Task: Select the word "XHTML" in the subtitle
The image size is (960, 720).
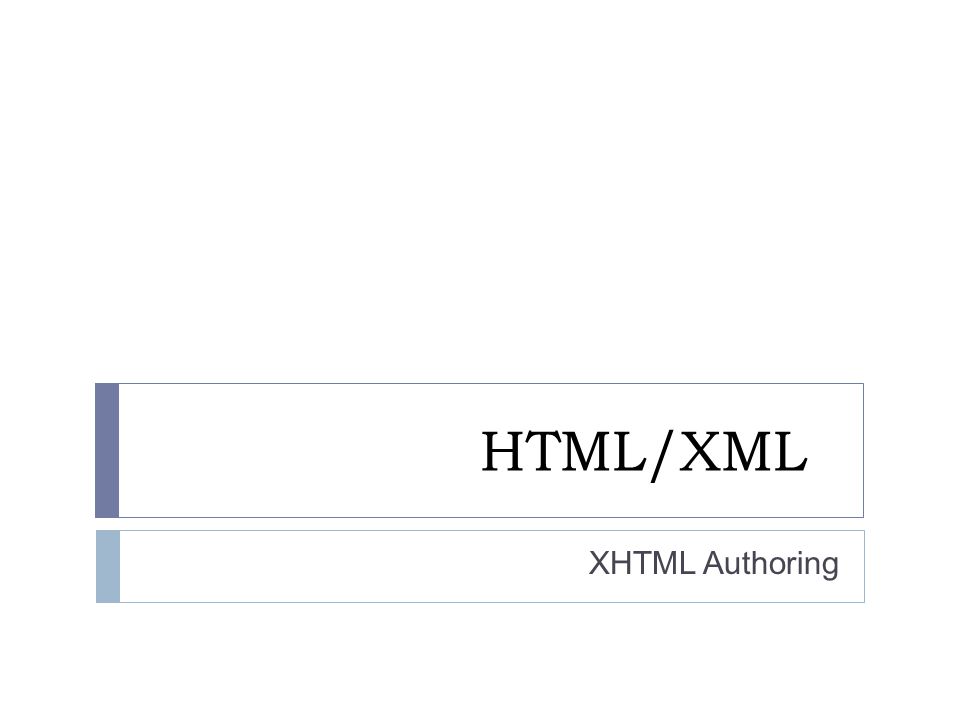Action: point(642,563)
